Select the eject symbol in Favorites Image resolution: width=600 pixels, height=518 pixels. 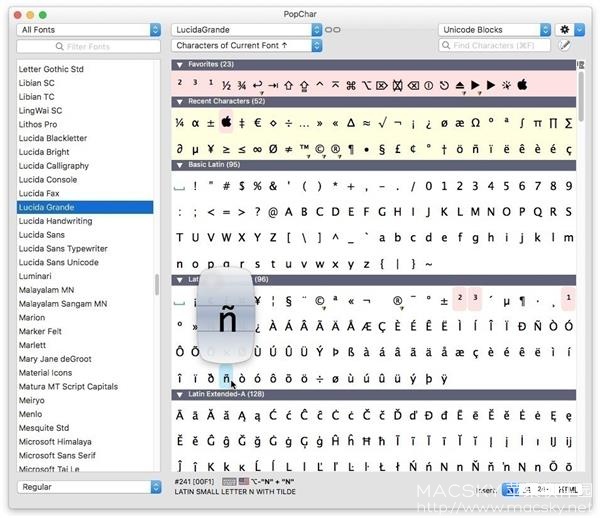click(x=460, y=86)
